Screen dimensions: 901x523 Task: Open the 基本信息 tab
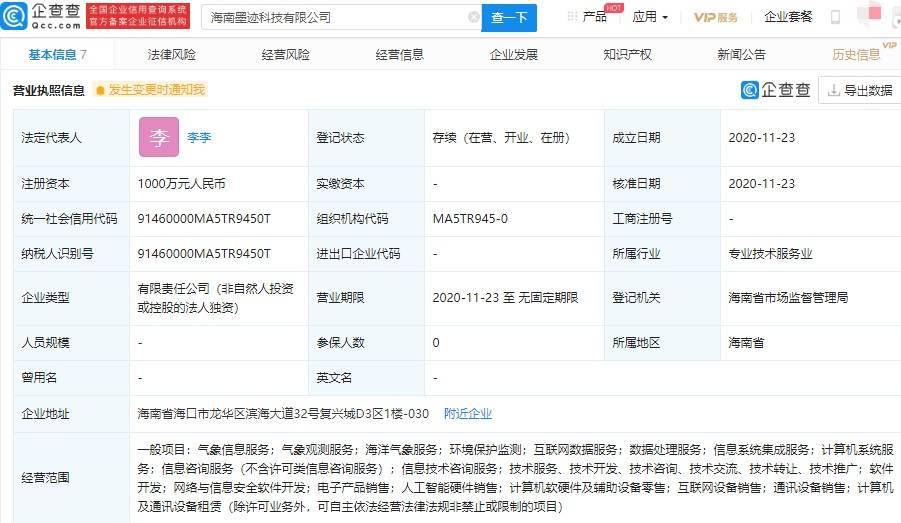pos(57,55)
